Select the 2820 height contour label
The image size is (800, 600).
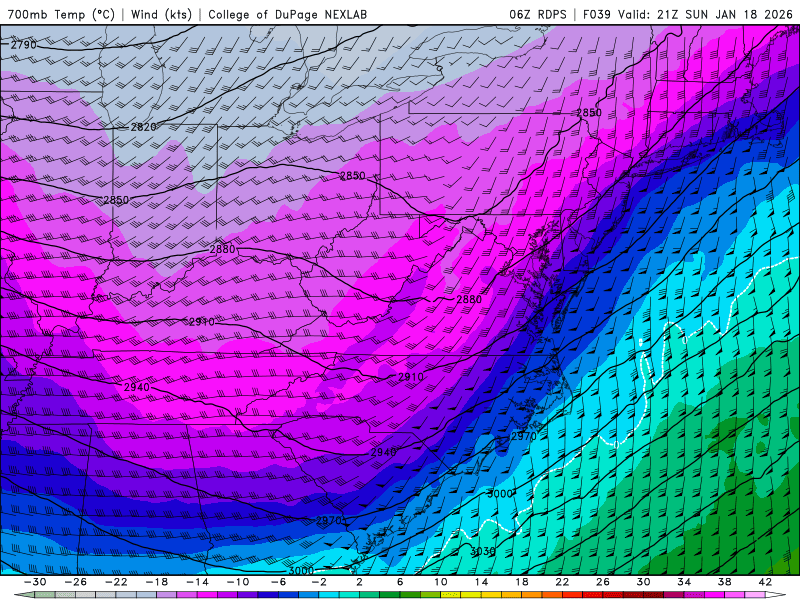(x=143, y=127)
